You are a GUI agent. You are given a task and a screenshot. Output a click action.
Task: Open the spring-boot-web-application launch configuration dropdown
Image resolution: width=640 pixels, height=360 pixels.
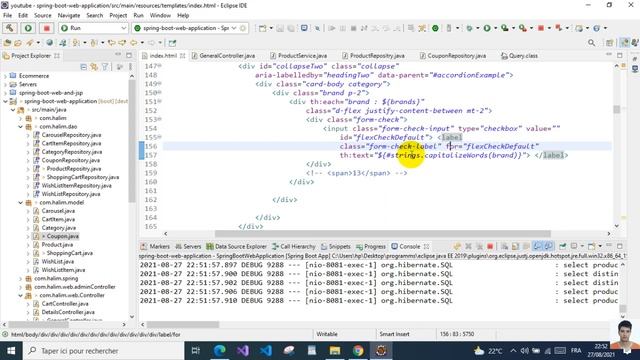(x=234, y=28)
